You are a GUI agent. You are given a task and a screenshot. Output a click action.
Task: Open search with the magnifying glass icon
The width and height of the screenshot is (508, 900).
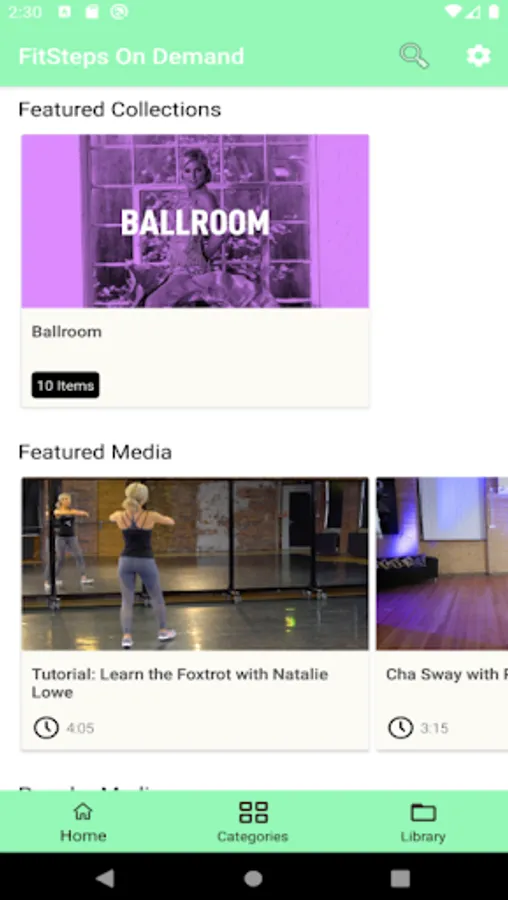[x=414, y=56]
